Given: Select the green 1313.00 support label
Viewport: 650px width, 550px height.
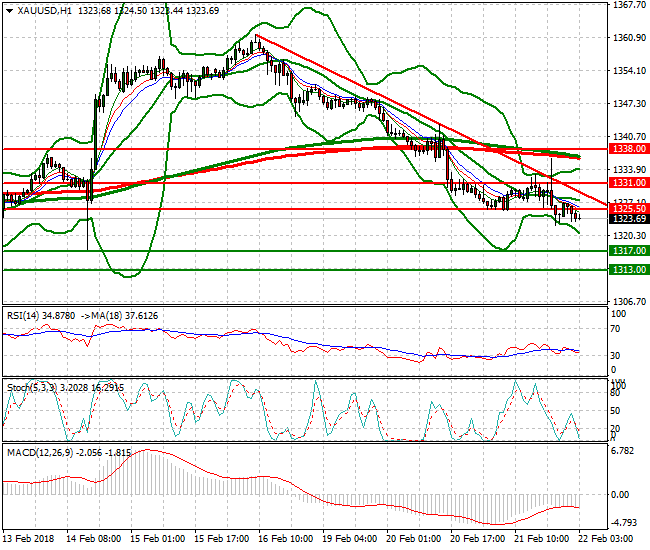Looking at the screenshot, I should [x=629, y=270].
